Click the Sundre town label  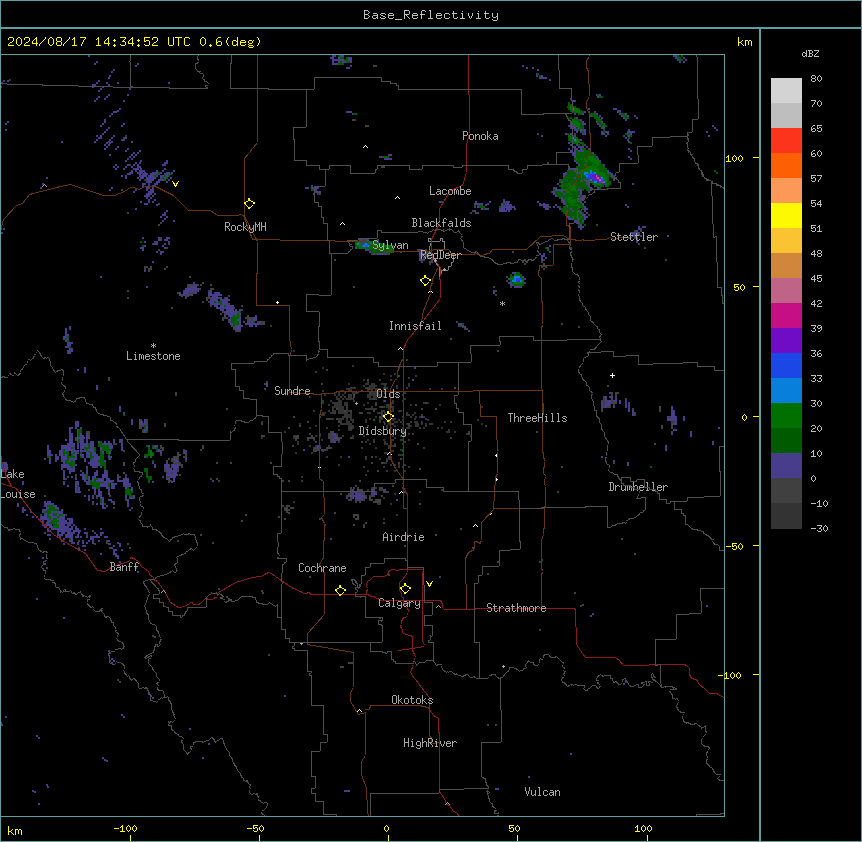(x=292, y=391)
